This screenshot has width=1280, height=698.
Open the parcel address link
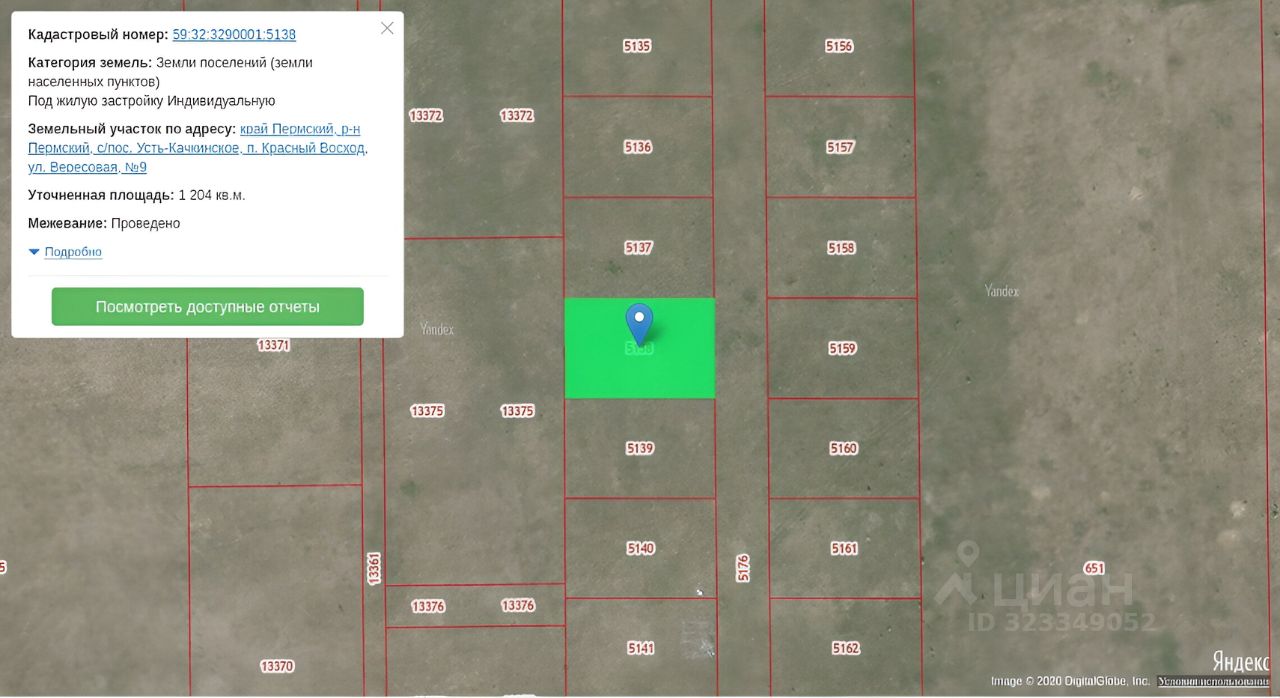click(198, 148)
